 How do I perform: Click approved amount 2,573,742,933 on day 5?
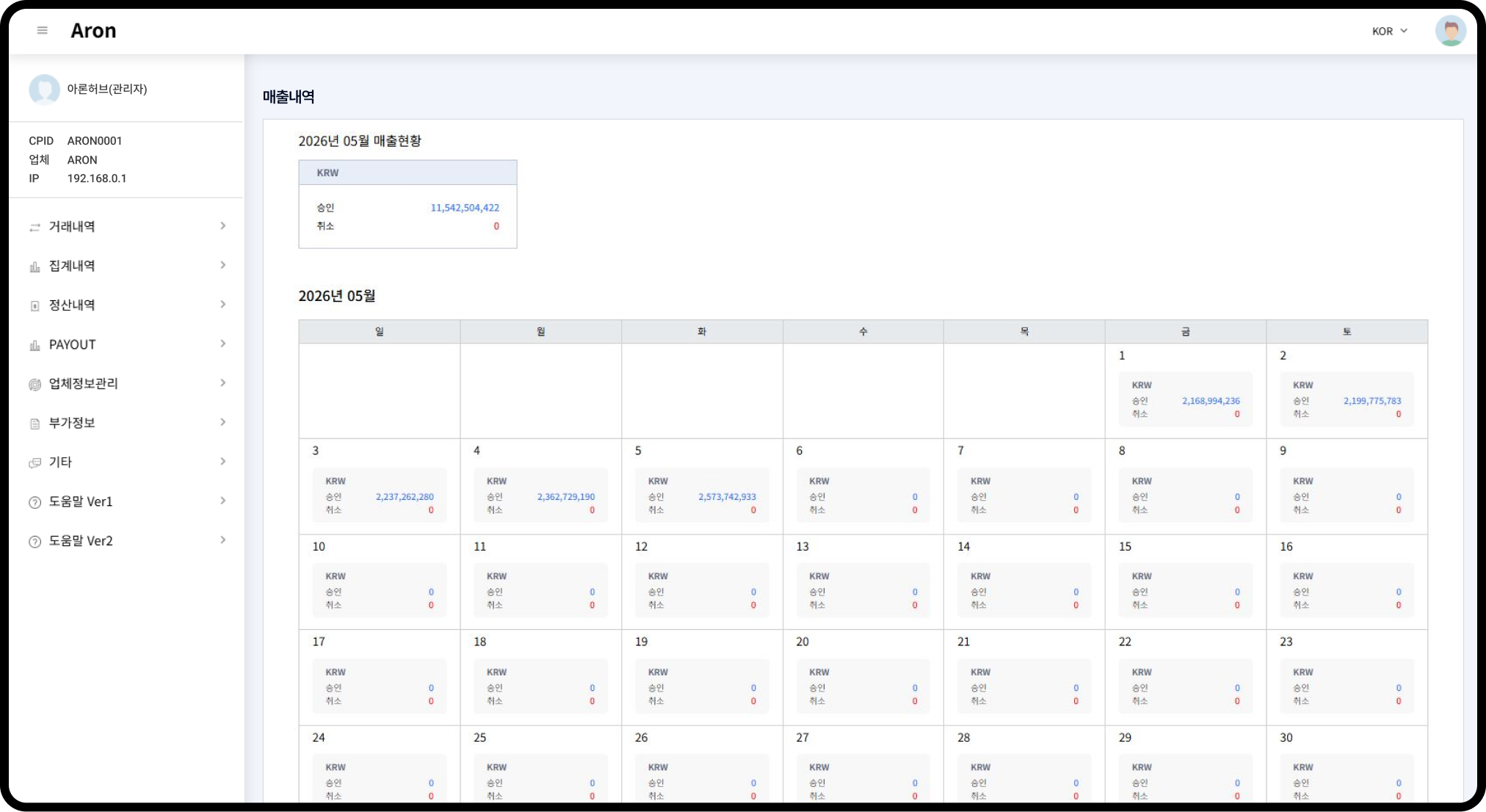[727, 497]
